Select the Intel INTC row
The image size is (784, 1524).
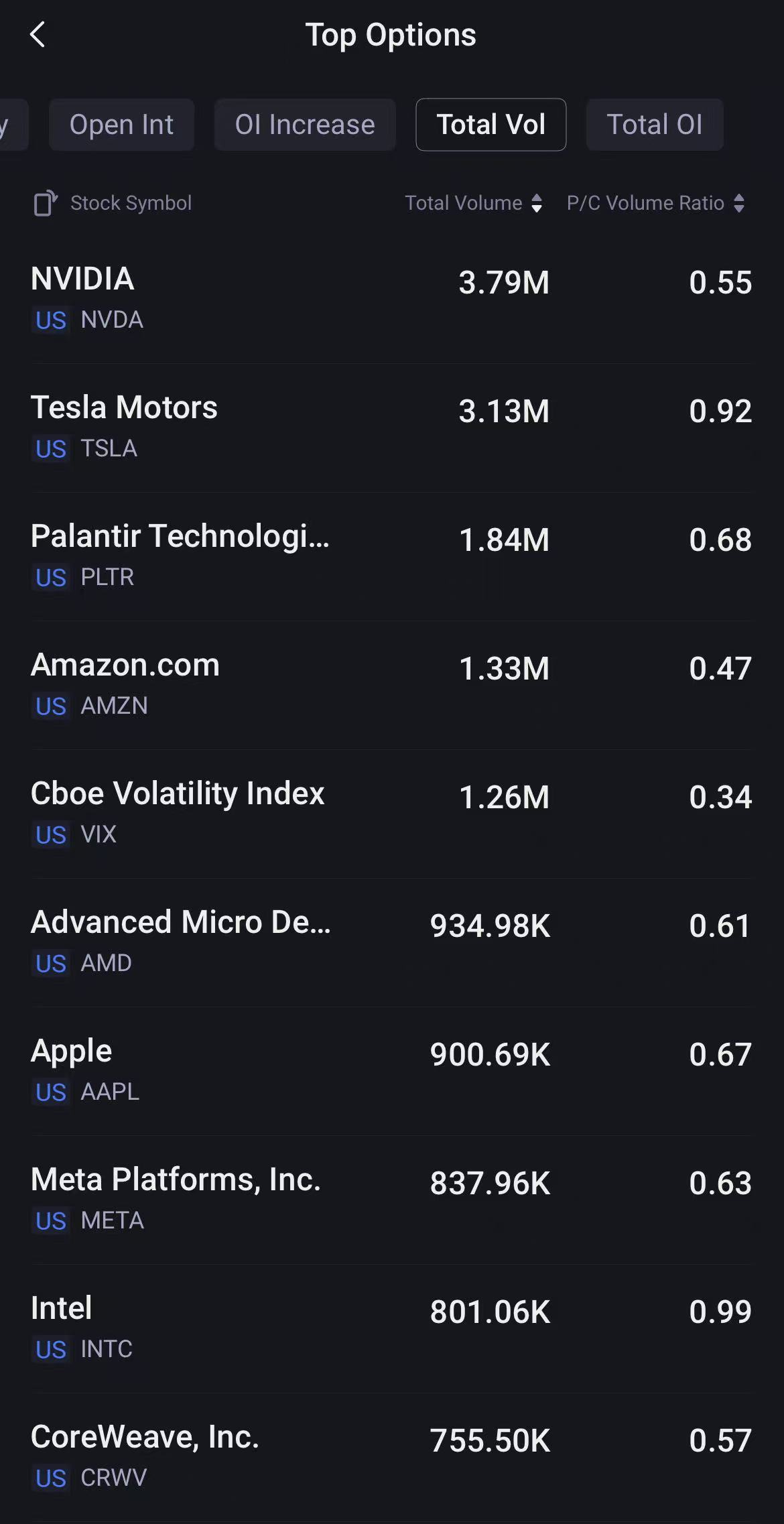[x=391, y=1328]
